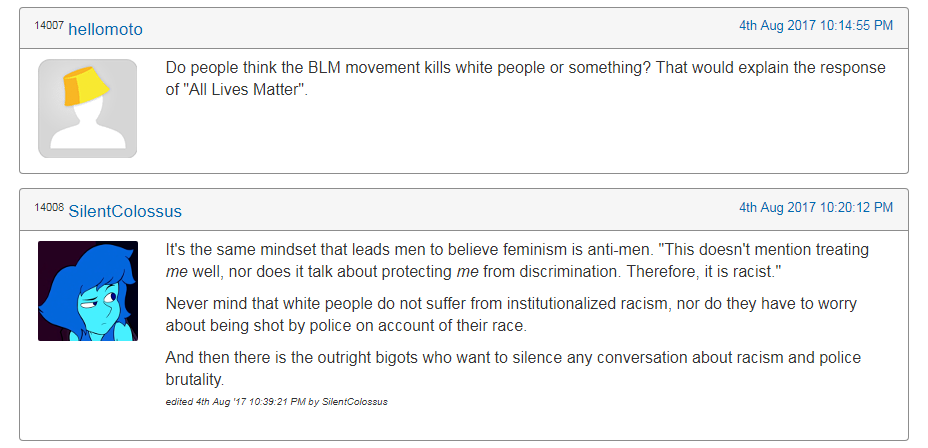
Task: Select post number 14007
Action: tap(49, 25)
